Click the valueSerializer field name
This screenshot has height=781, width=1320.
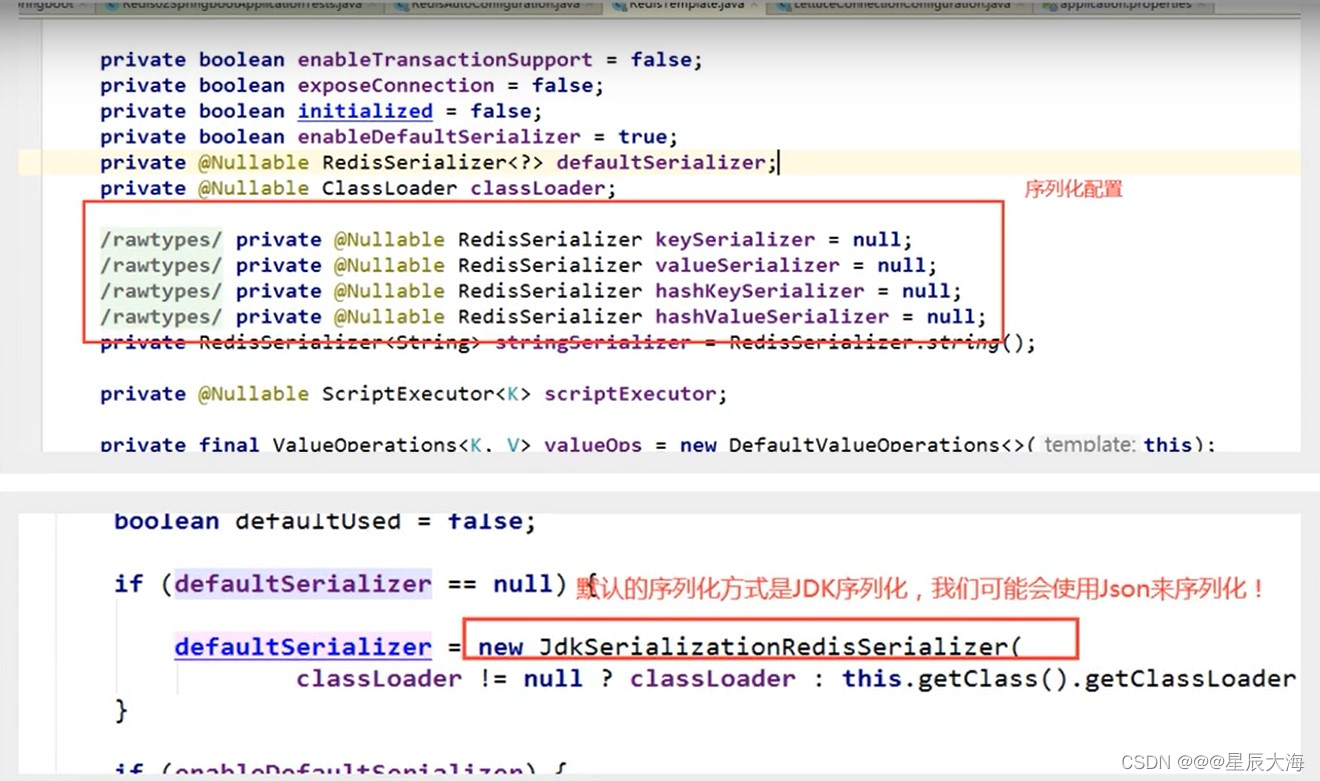pyautogui.click(x=748, y=266)
